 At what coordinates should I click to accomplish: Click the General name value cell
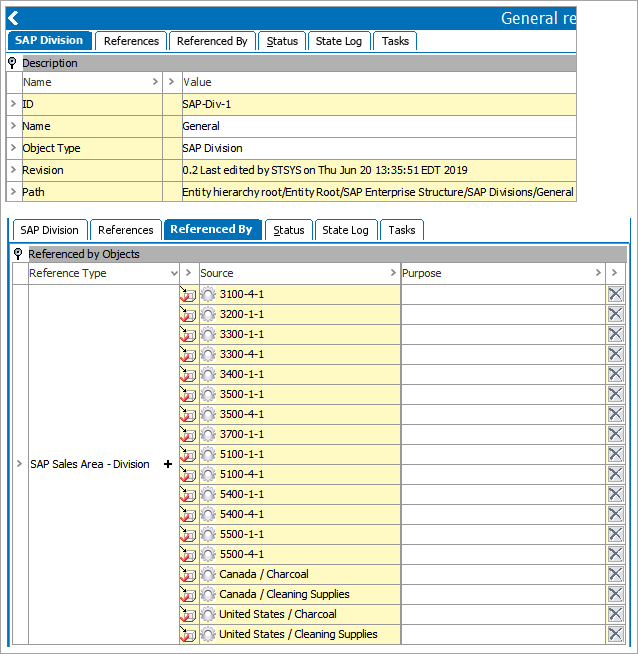(379, 126)
